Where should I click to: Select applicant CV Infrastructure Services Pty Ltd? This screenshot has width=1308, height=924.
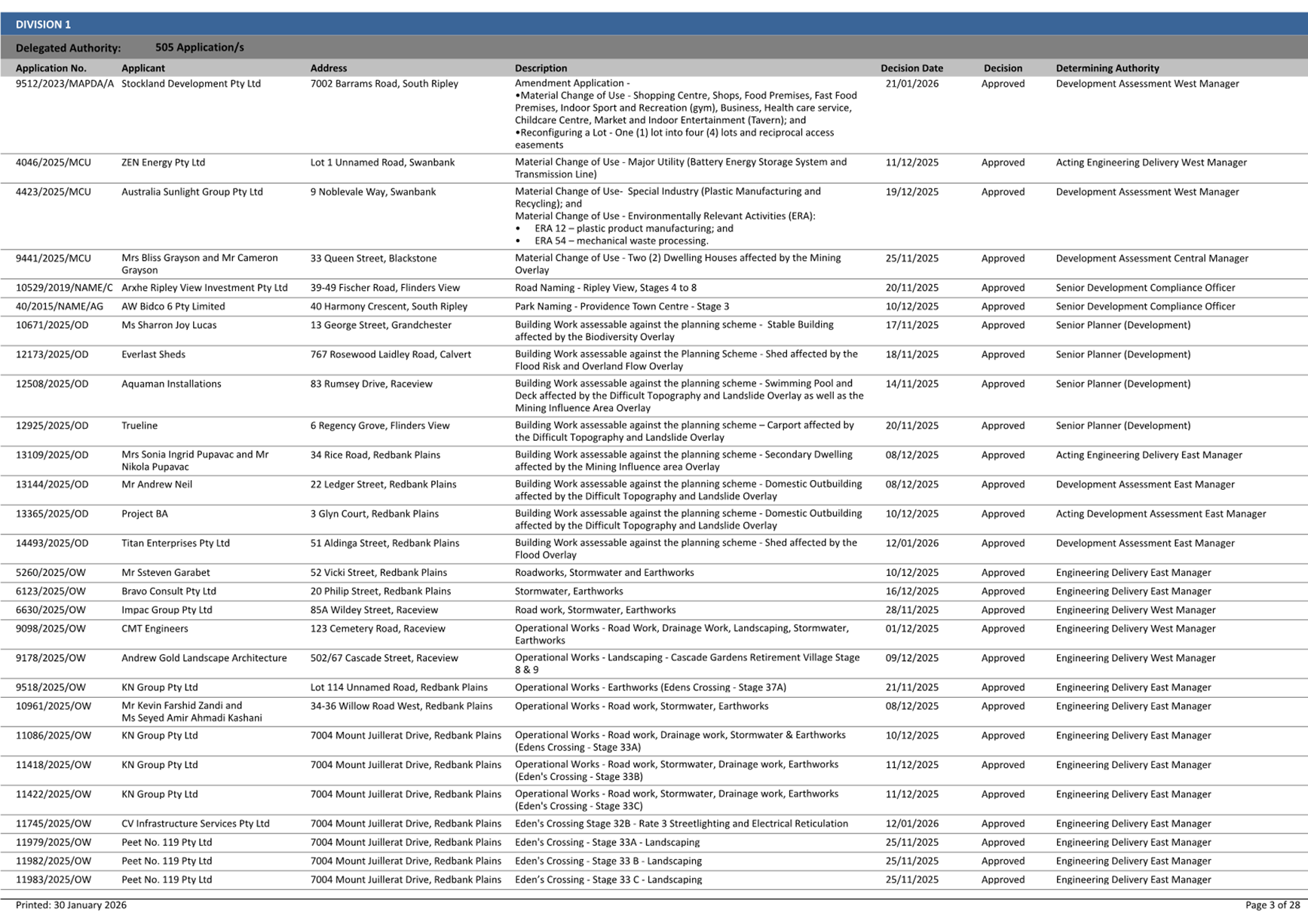195,823
